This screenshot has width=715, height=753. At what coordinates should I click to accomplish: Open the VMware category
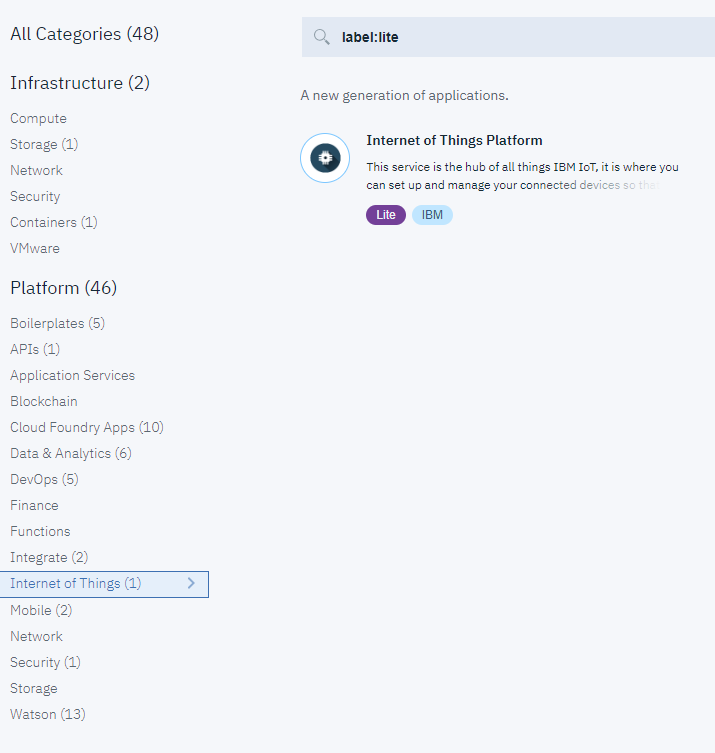pos(35,248)
